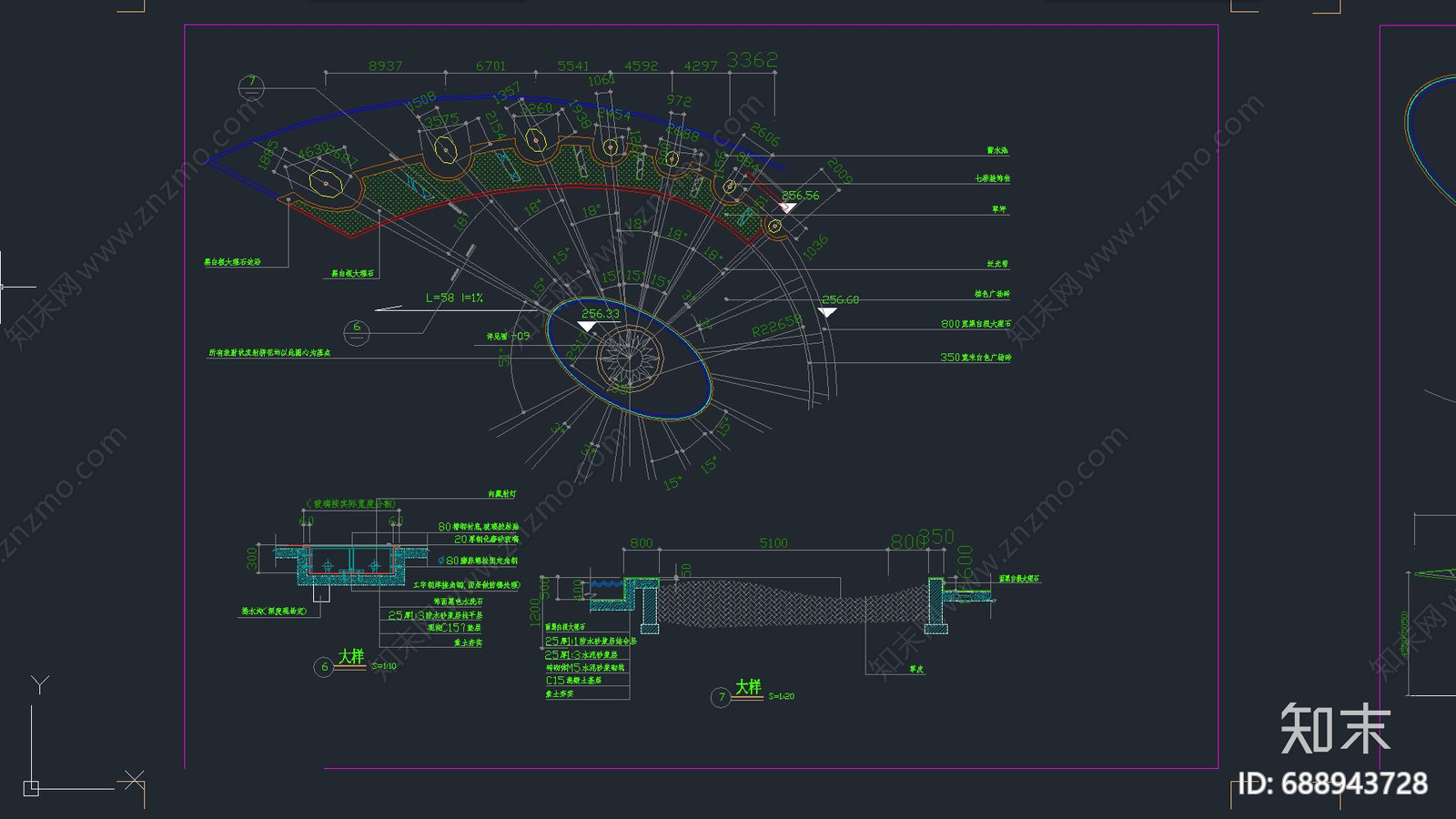Click the 256.60 elevation marker triangle
This screenshot has height=819, width=1456.
(826, 312)
